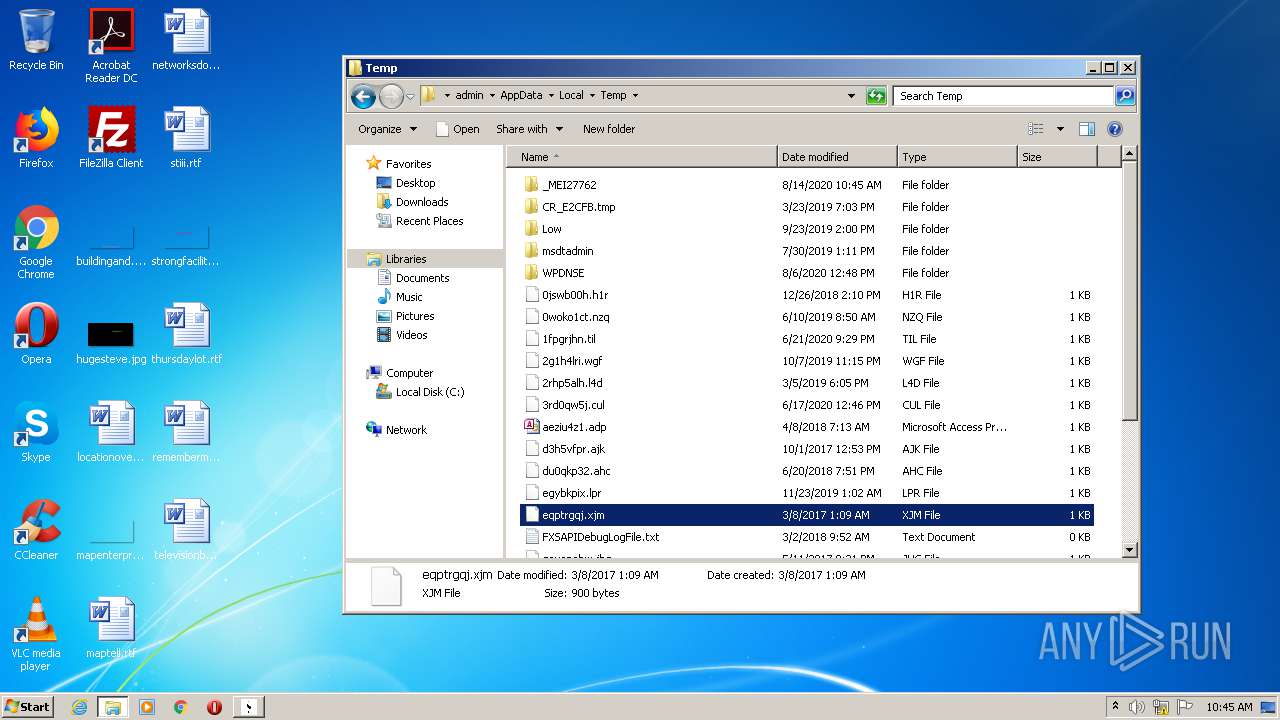Screen dimensions: 1280x720
Task: Toggle the preview pane icon
Action: [1087, 129]
